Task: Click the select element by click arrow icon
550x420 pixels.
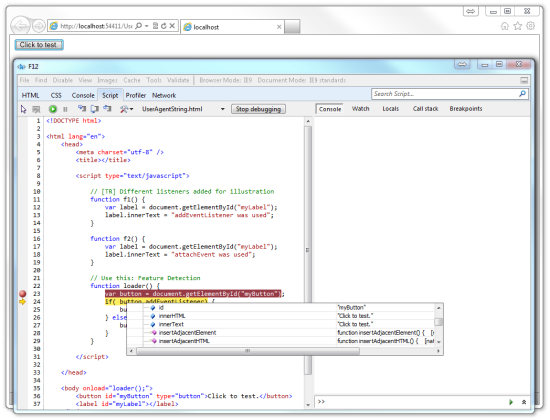Action: click(x=24, y=109)
